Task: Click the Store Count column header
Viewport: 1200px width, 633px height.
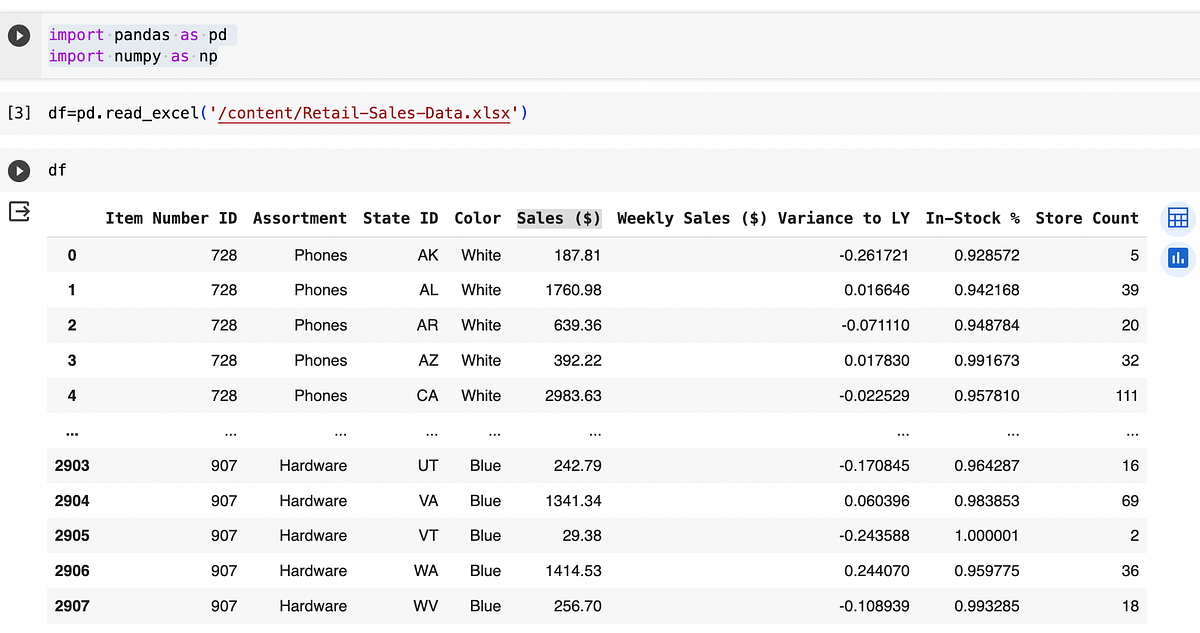Action: click(1086, 218)
